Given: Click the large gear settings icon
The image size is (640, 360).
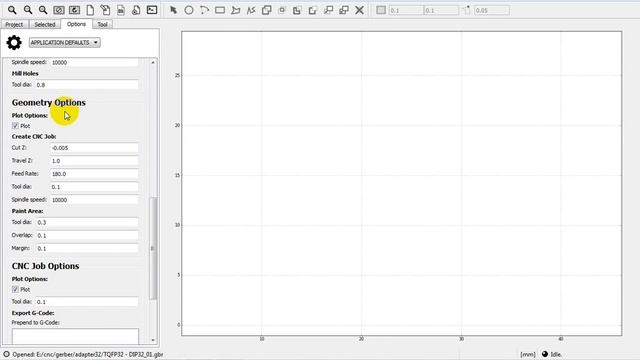Looking at the screenshot, I should click(x=14, y=42).
